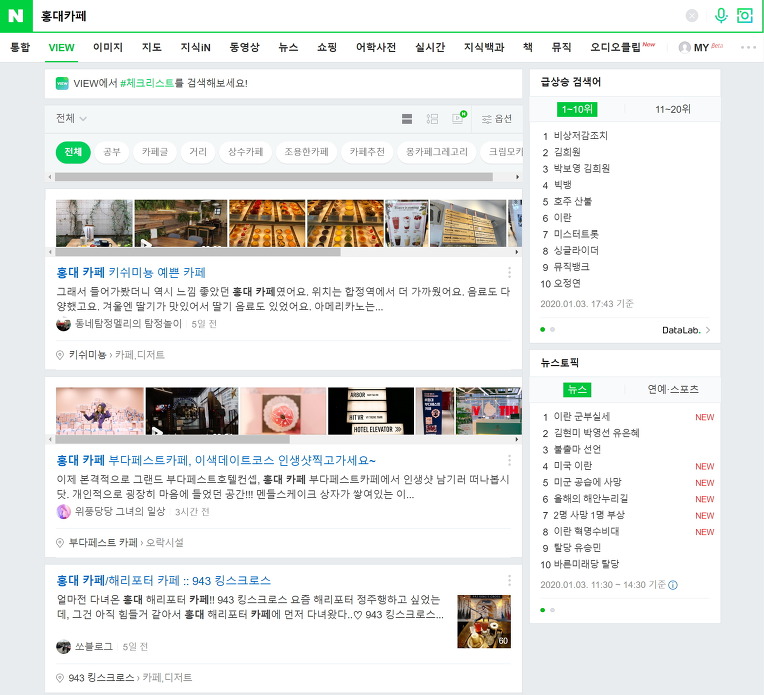Click the image strip scrollbar of the 키쉬미뇽 post
The width and height of the screenshot is (764, 695).
click(198, 252)
